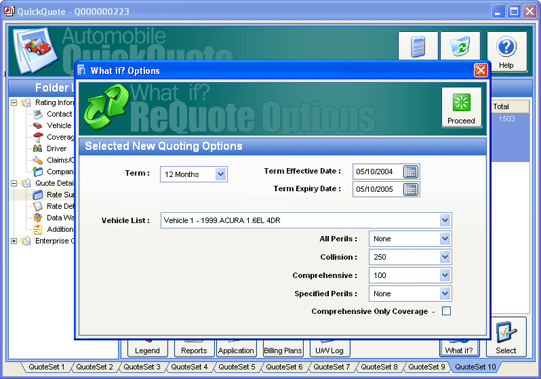The height and width of the screenshot is (379, 541).
Task: Select Vehicle in the folder tree
Action: coord(59,126)
